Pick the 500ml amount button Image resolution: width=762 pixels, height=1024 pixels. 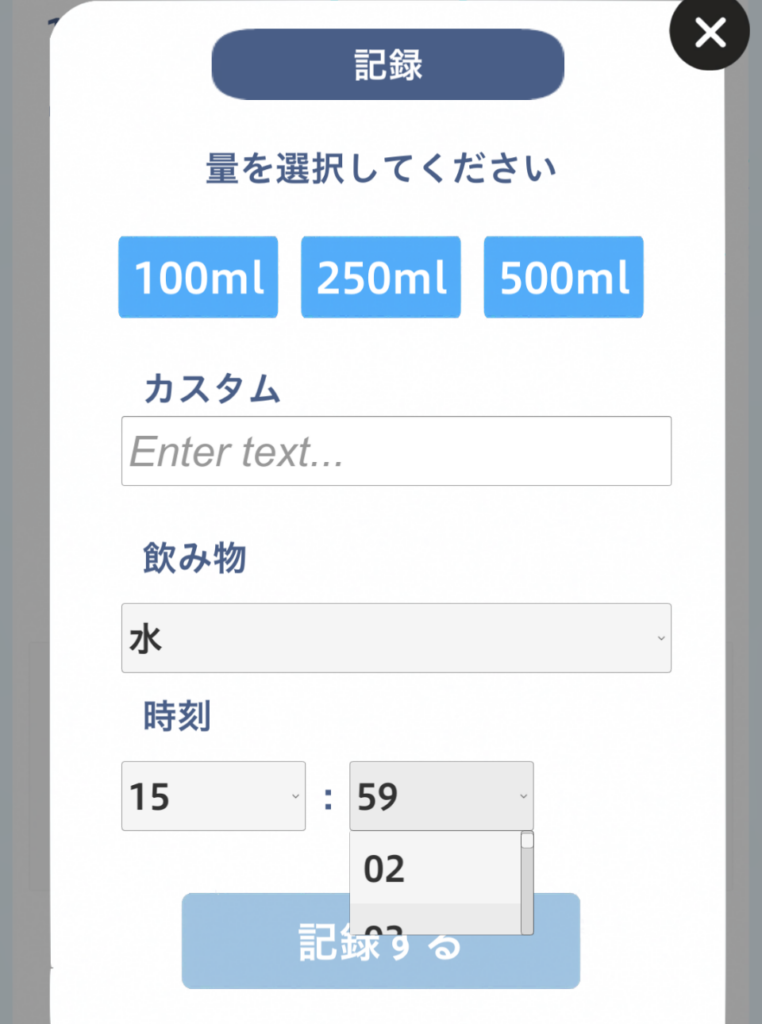click(564, 278)
